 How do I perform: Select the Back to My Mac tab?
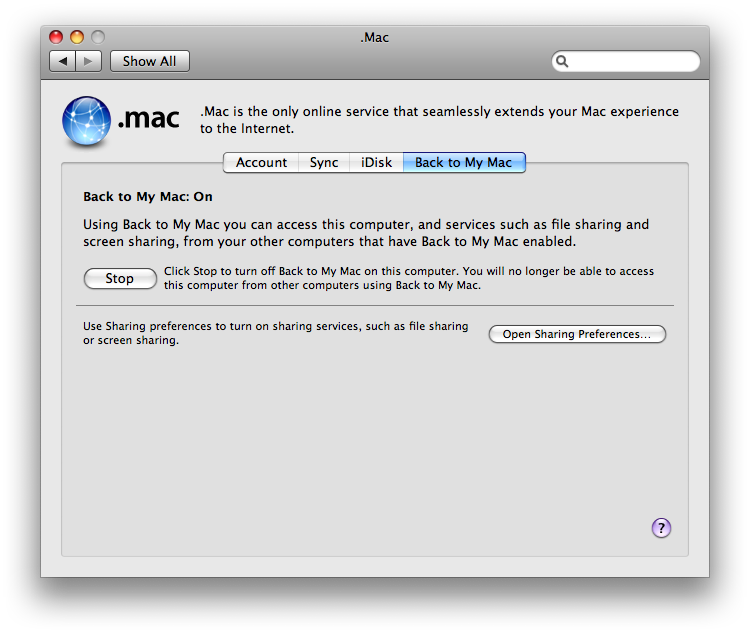click(464, 163)
